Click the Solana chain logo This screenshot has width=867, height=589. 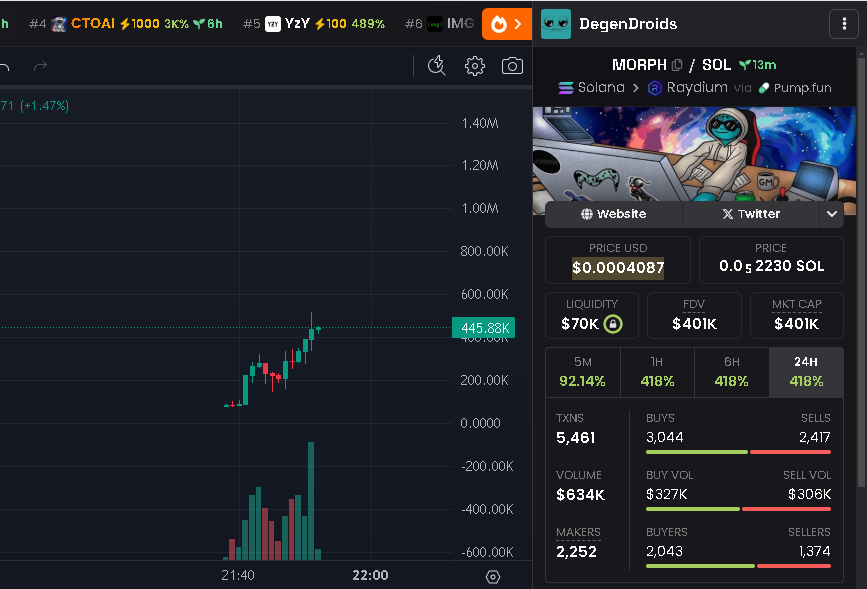pyautogui.click(x=566, y=88)
